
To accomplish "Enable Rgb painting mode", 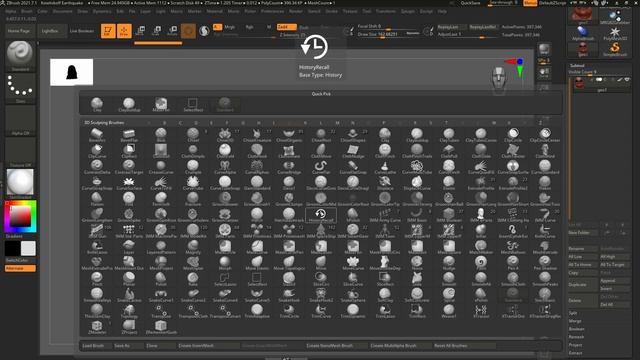I will click(x=249, y=27).
